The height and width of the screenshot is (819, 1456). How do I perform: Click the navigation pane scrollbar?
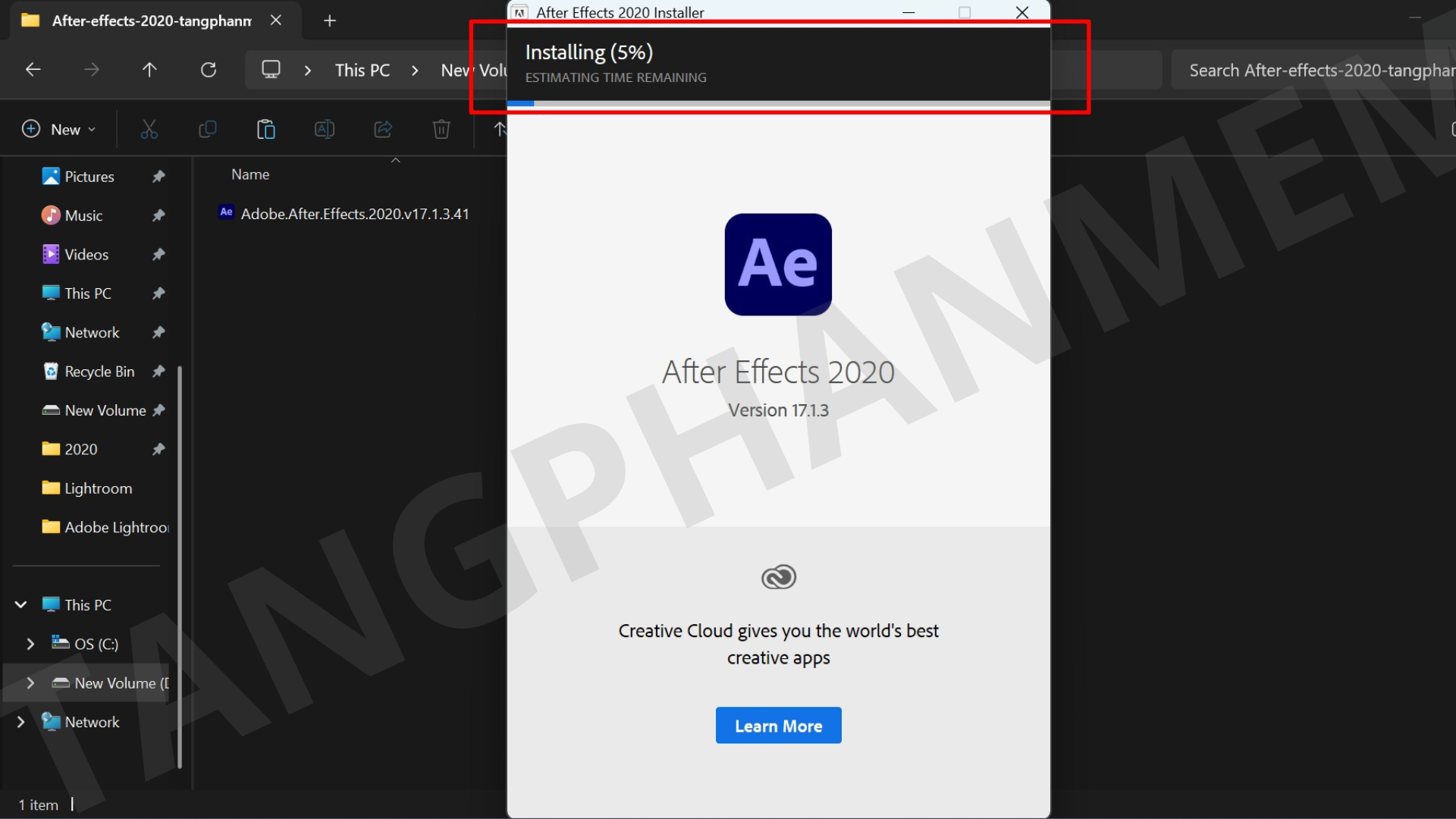click(180, 566)
